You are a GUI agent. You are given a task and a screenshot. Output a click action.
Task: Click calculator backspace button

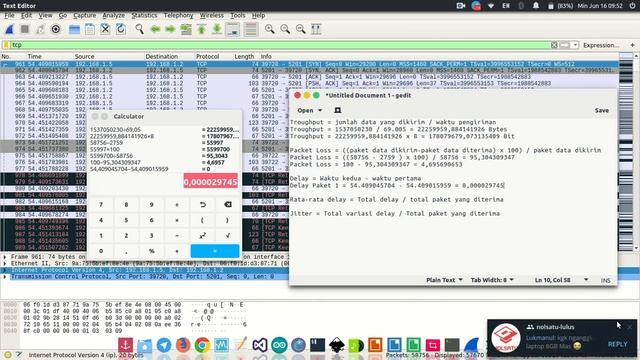click(228, 204)
